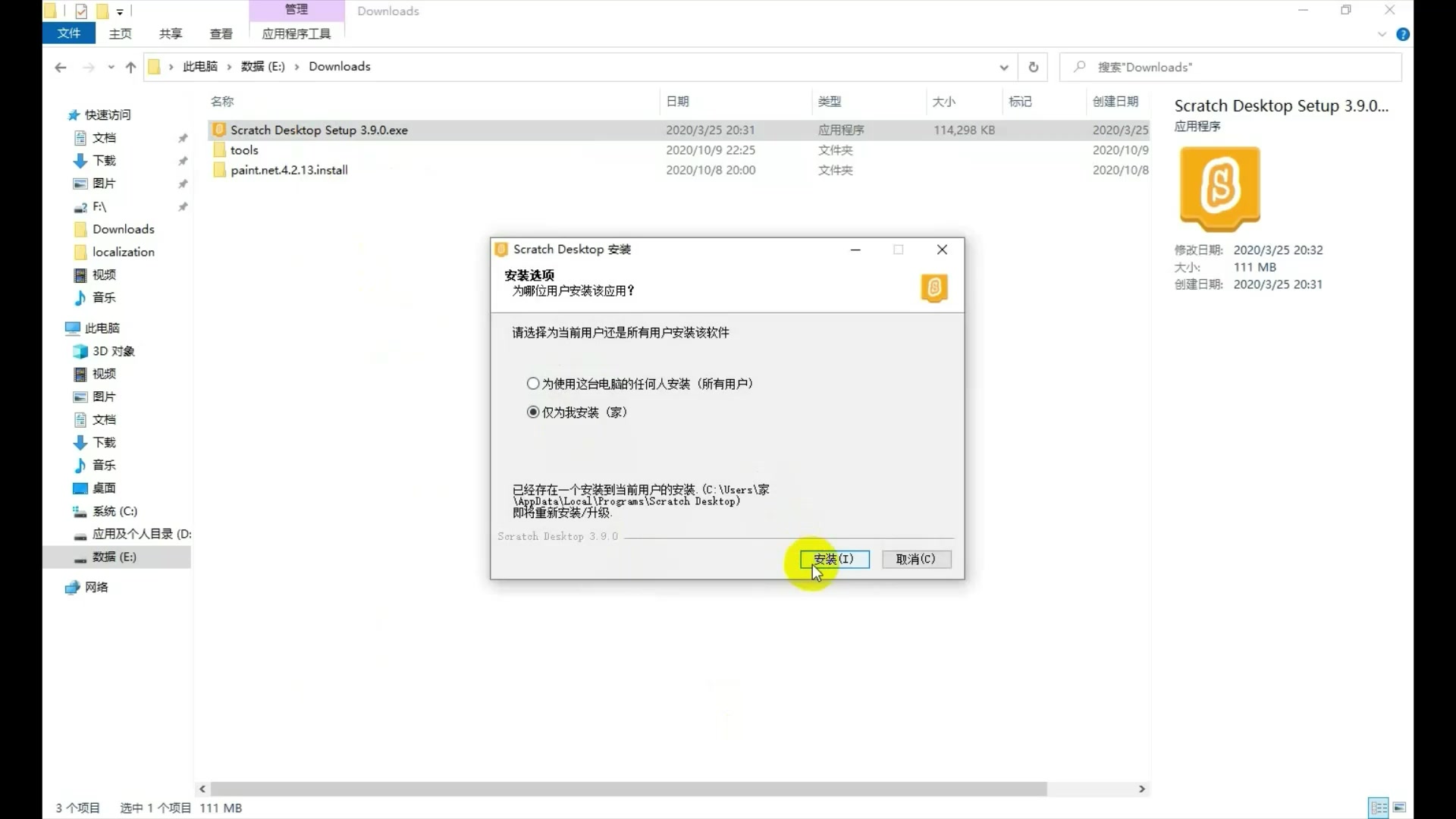Image resolution: width=1456 pixels, height=819 pixels.
Task: Click the Scratch Desktop Setup exe icon
Action: 219,130
